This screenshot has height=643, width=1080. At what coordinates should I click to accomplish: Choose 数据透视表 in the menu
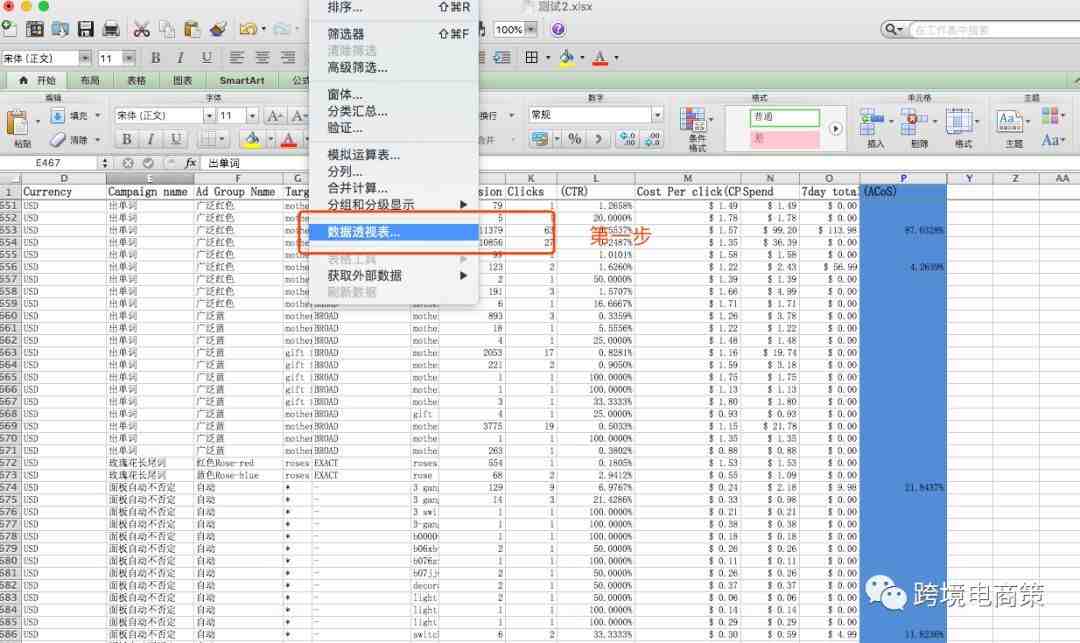394,232
